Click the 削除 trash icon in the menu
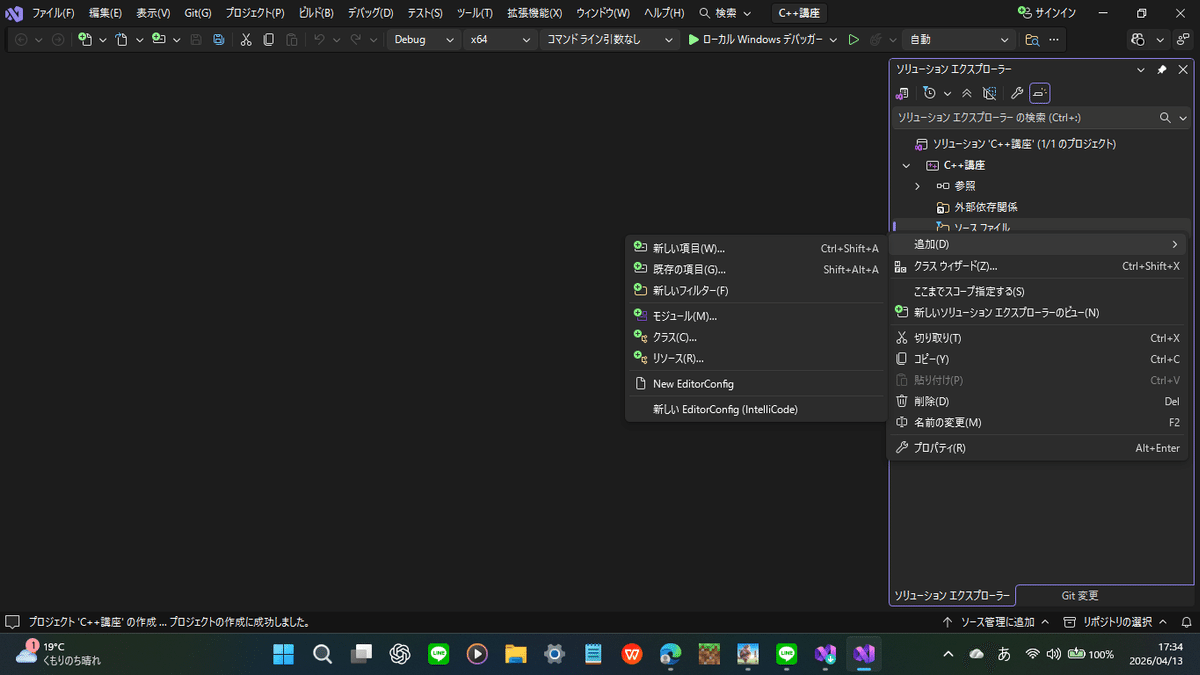Screen dimensions: 1200x675 (903, 400)
